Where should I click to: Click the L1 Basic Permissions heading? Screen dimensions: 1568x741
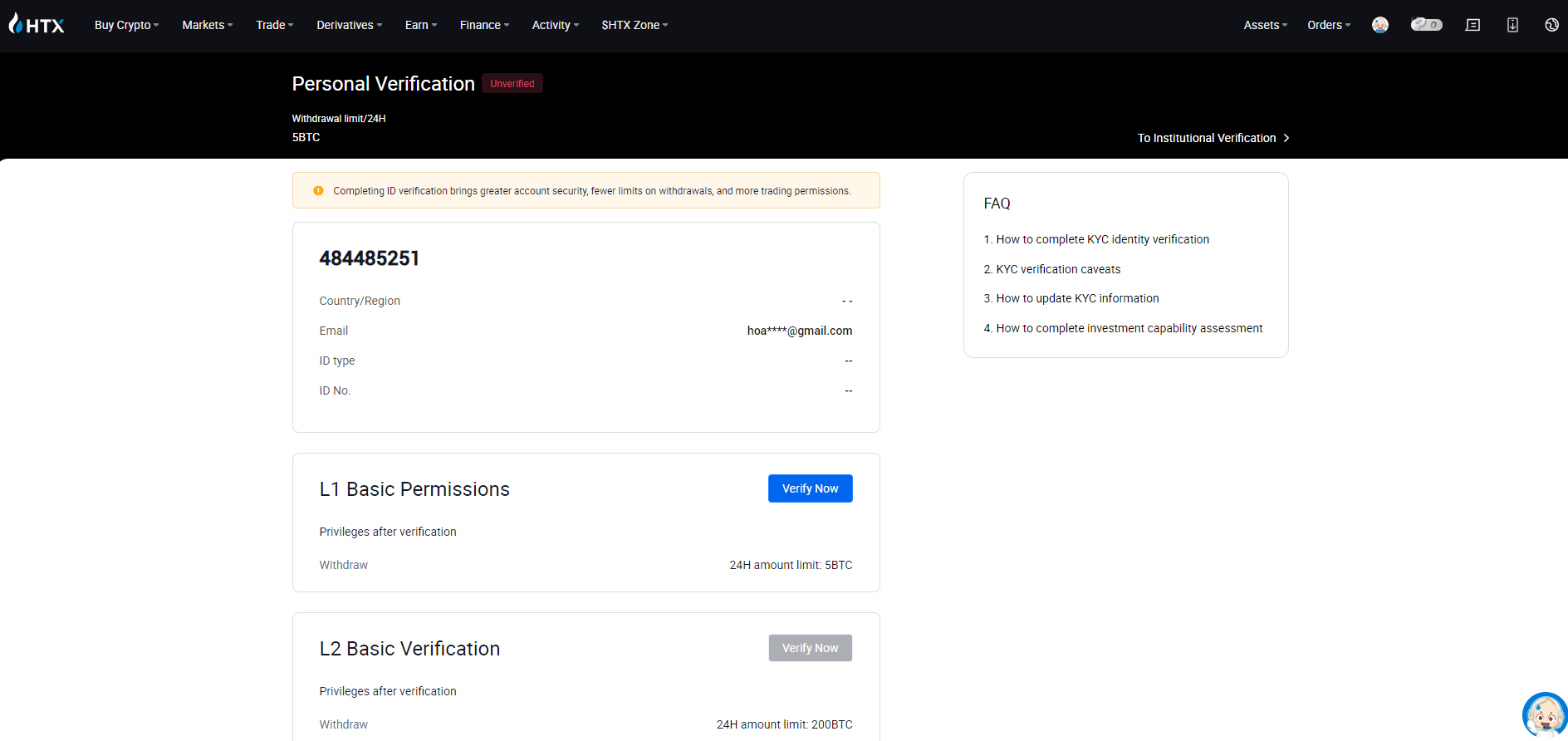[414, 489]
